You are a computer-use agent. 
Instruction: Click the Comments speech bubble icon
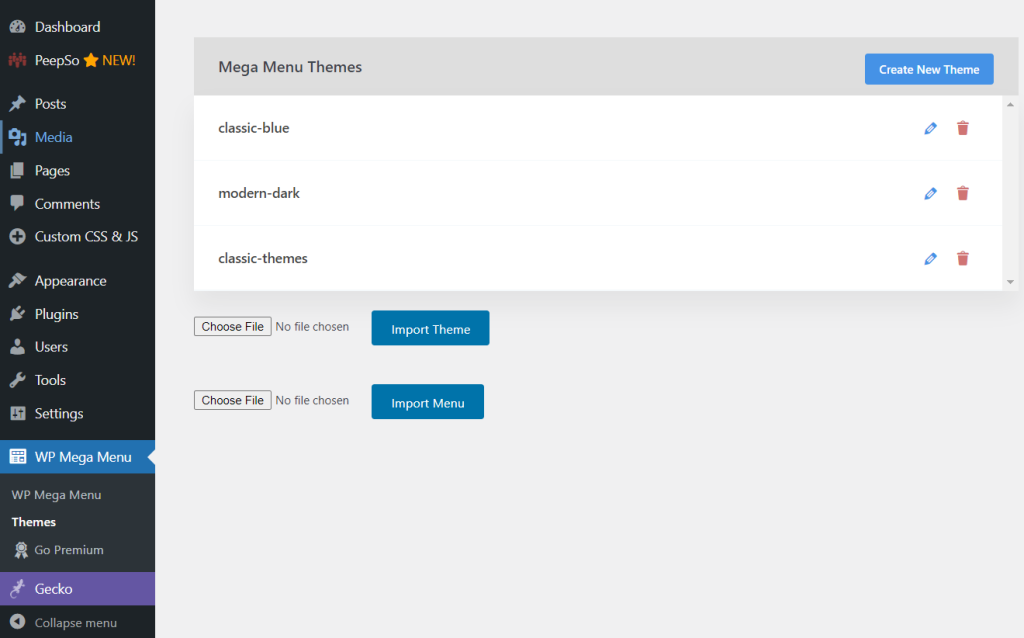pyautogui.click(x=18, y=203)
